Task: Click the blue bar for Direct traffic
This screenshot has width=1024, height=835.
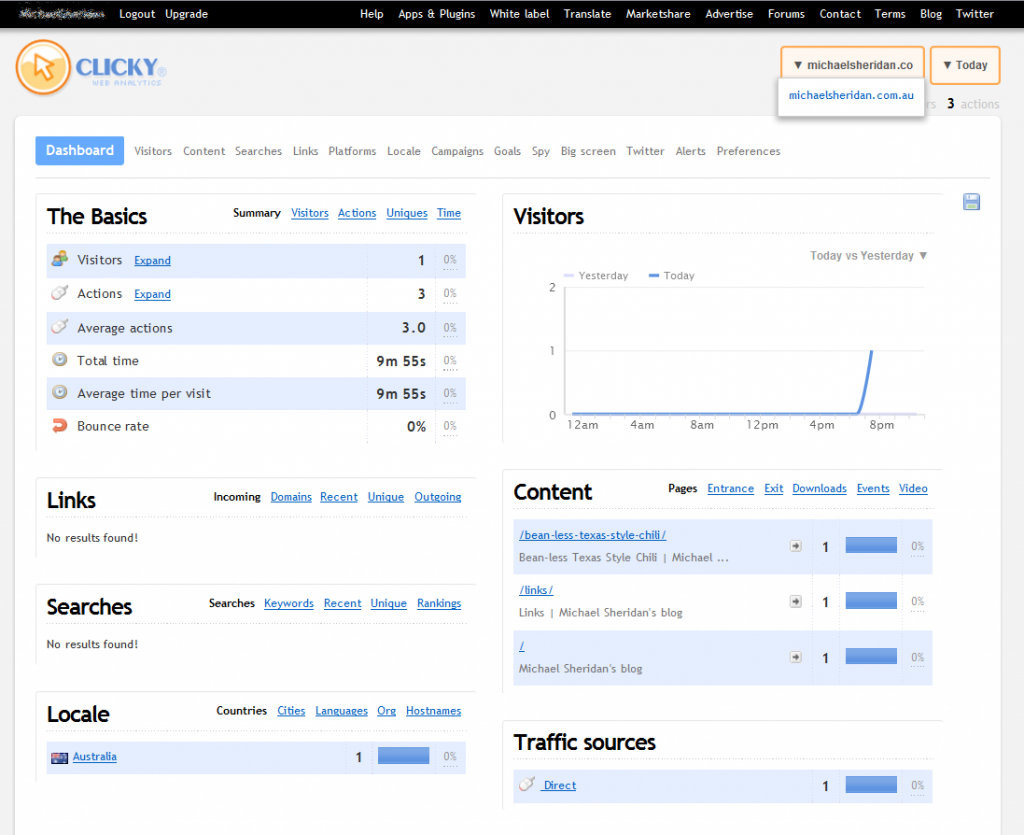Action: 871,785
